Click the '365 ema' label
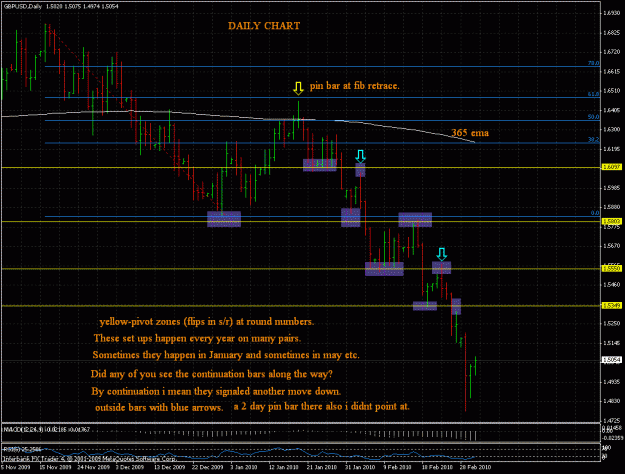Image resolution: width=625 pixels, height=474 pixels. click(470, 133)
